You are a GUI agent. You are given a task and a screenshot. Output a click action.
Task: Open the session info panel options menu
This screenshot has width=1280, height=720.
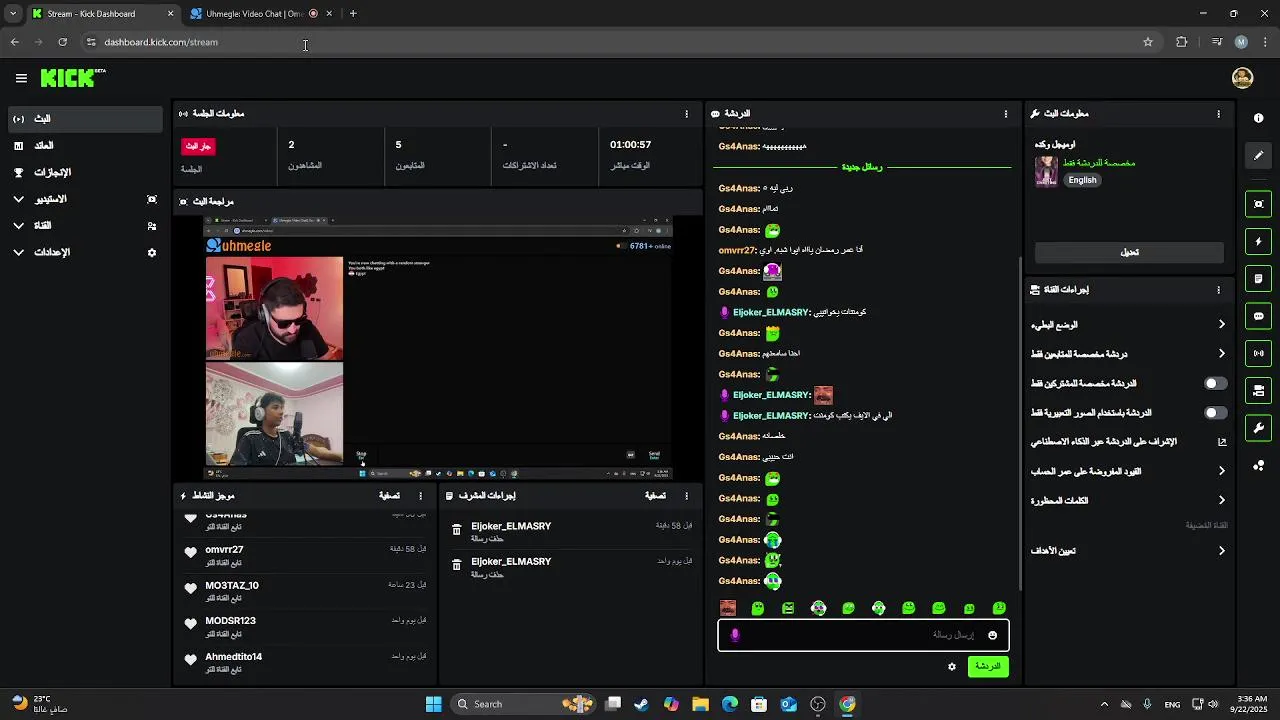686,114
